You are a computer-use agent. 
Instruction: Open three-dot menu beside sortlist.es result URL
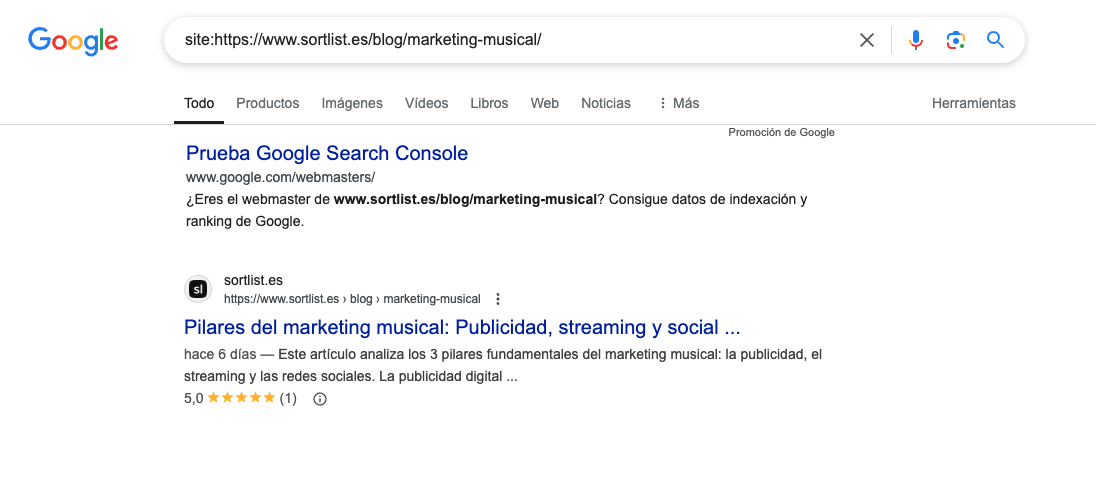pos(498,299)
